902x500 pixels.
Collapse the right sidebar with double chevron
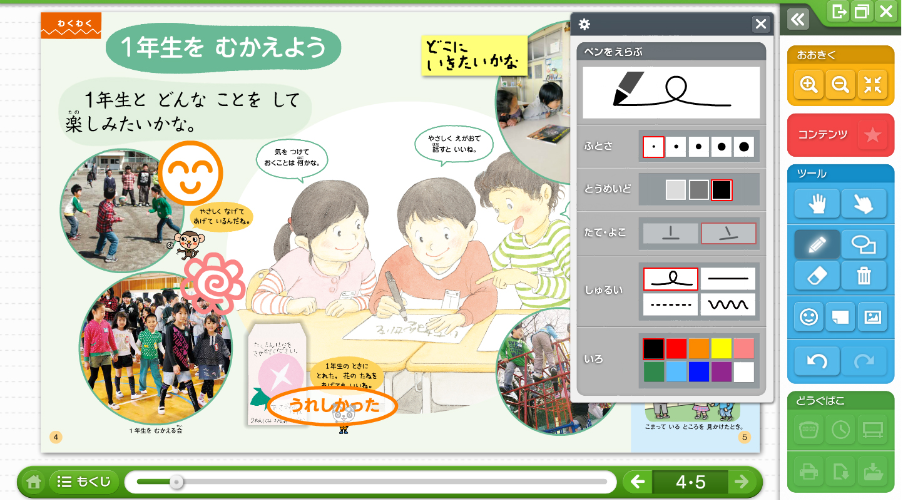click(797, 18)
